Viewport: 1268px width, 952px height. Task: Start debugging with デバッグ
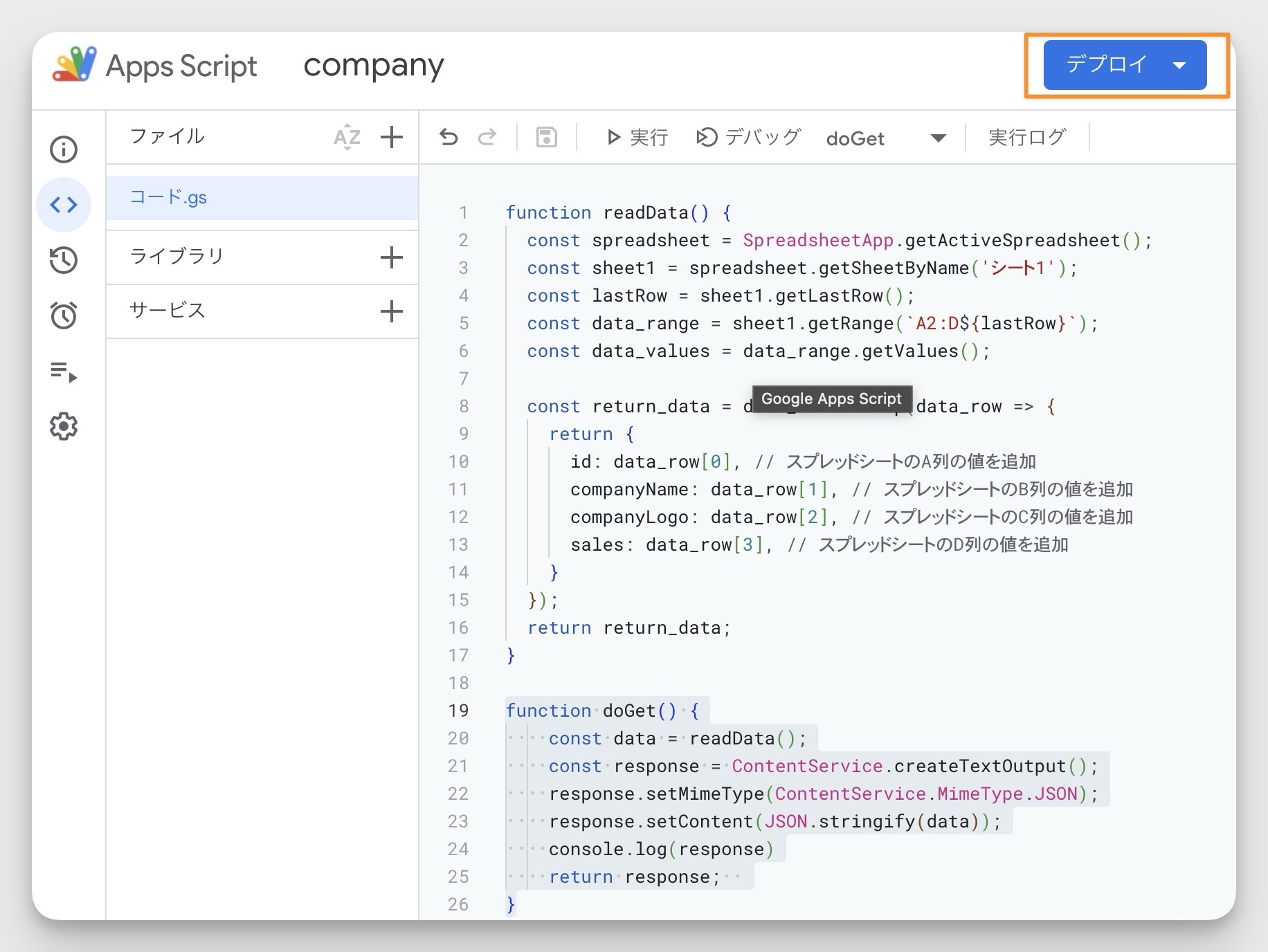748,137
